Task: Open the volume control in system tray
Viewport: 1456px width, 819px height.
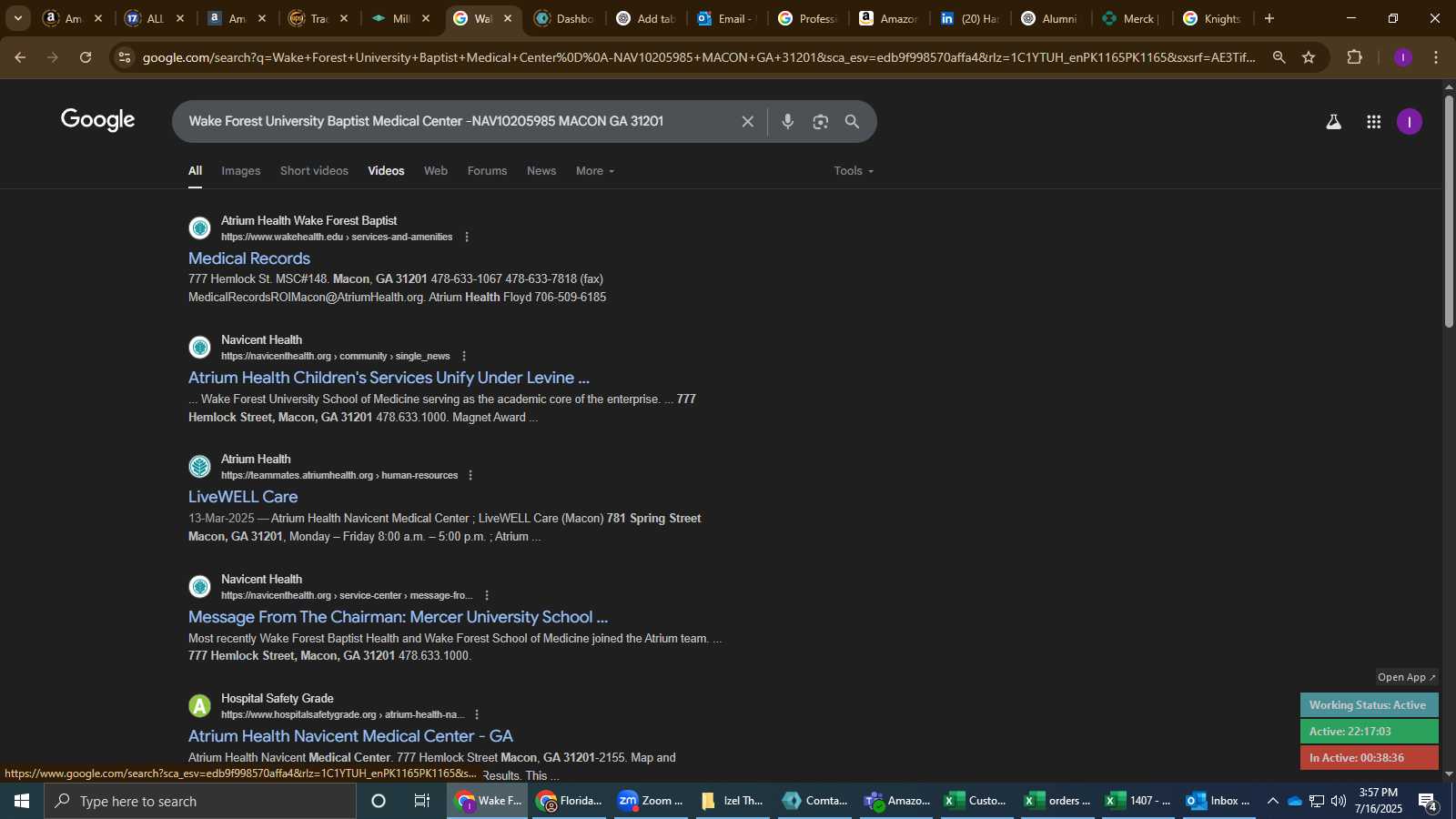Action: 1339,801
